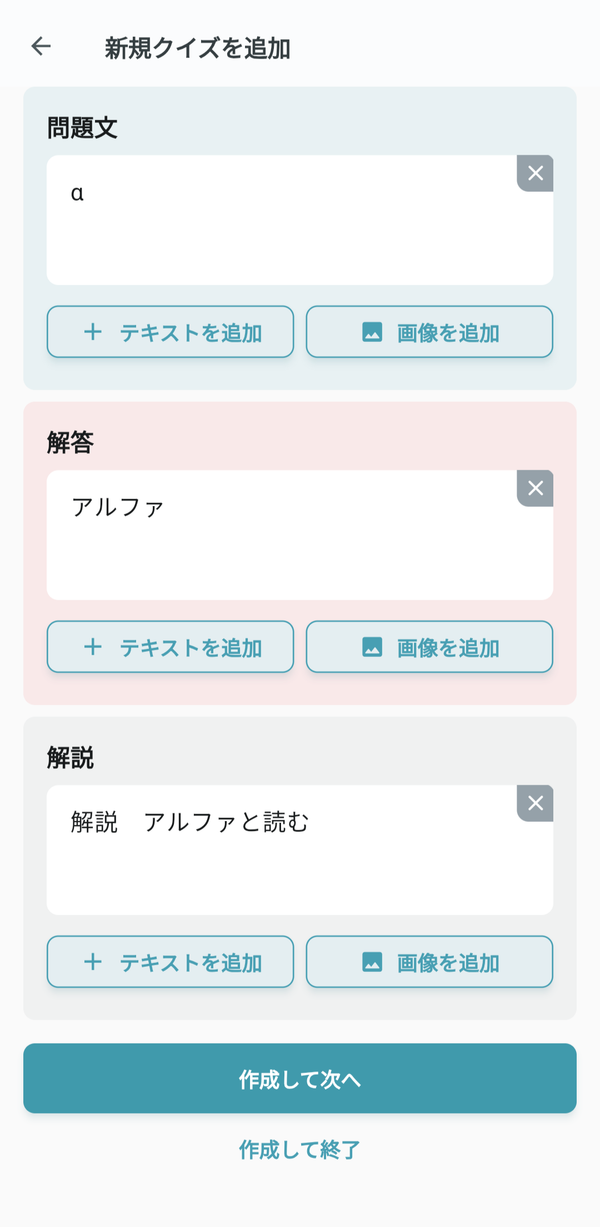
Task: Click image icon in 解説 画像を追加 button
Action: (372, 962)
